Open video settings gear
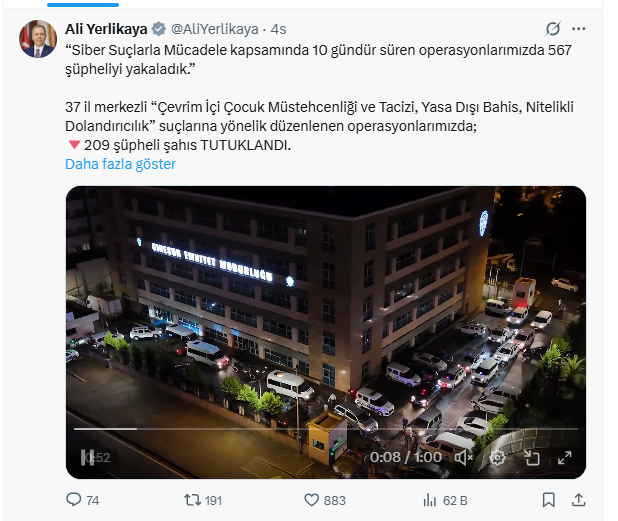Viewport: 618px width, 521px height. point(497,458)
